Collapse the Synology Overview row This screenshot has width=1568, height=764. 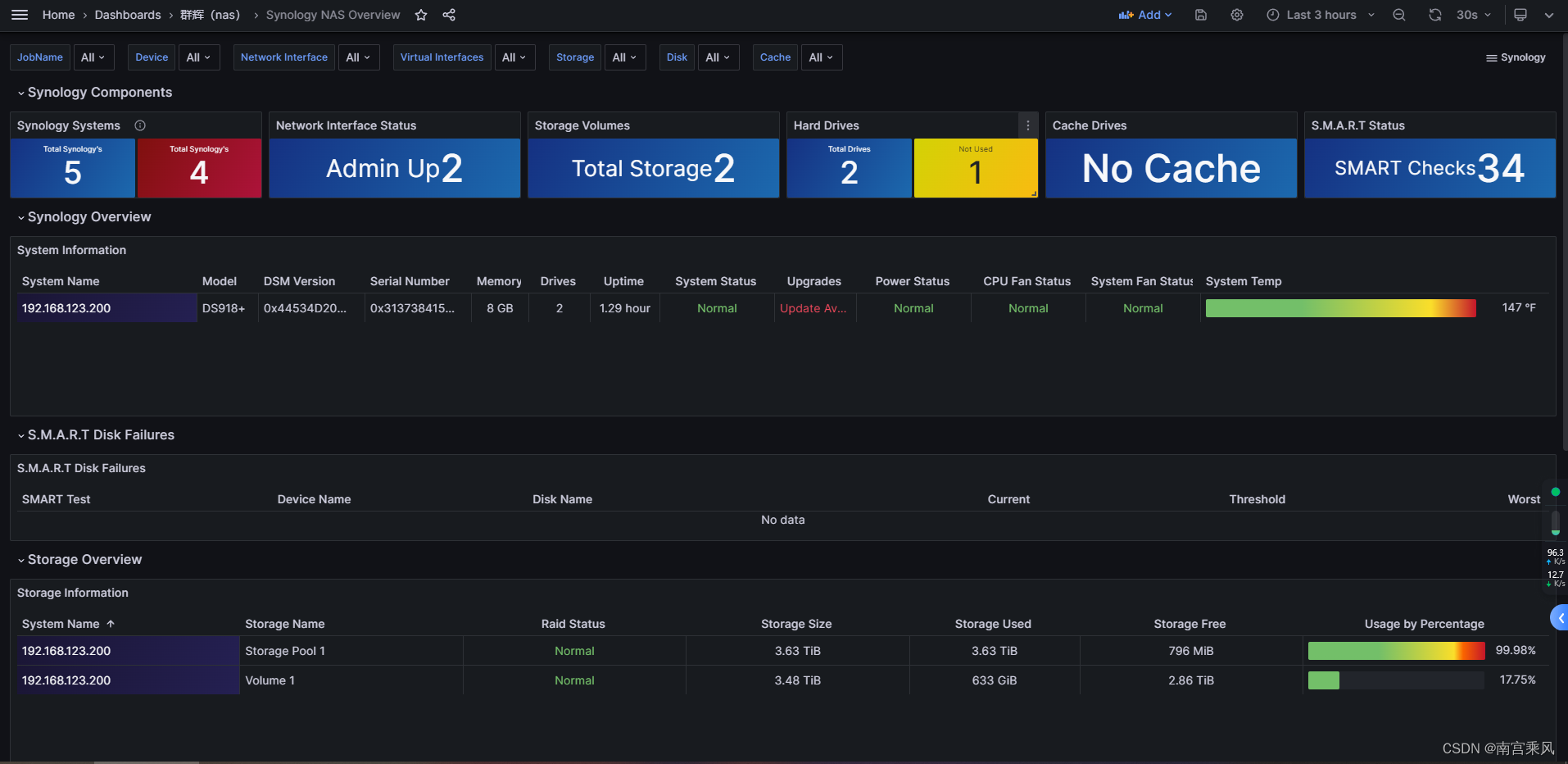pyautogui.click(x=84, y=217)
